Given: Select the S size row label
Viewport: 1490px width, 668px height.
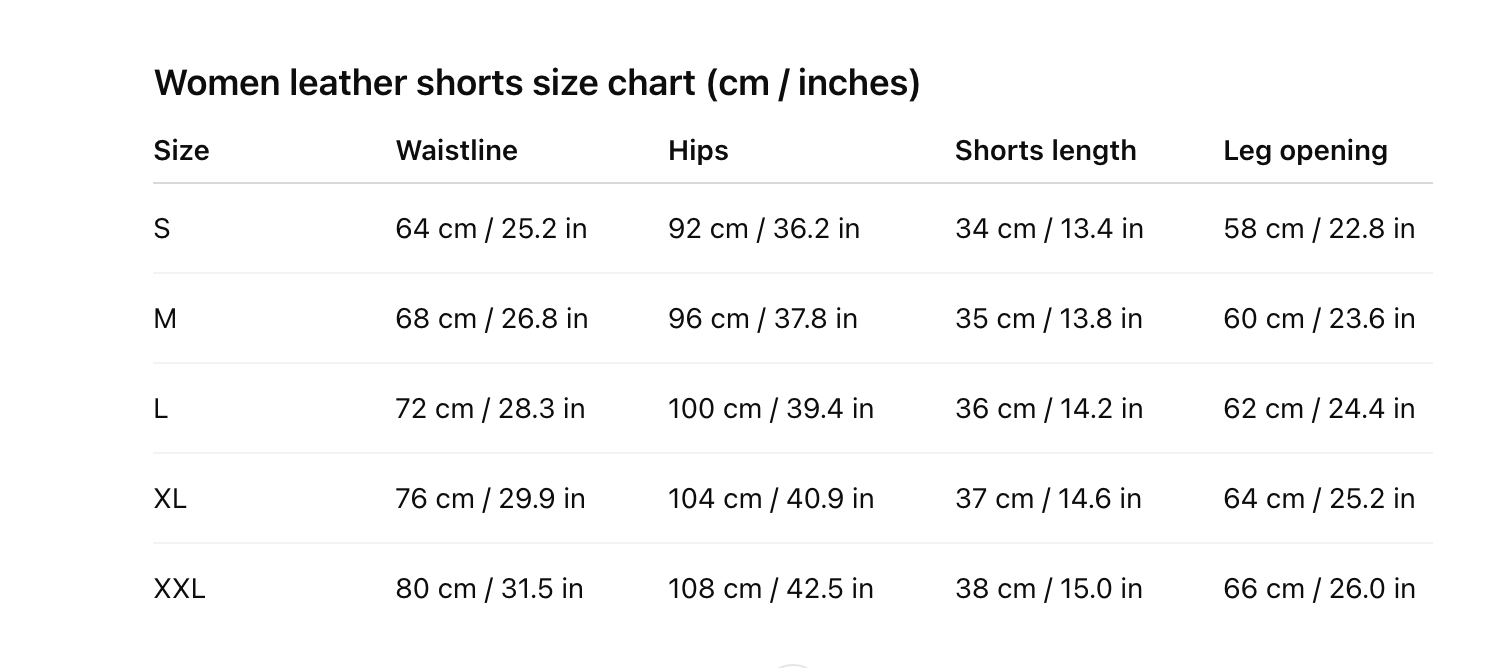Looking at the screenshot, I should tap(162, 229).
